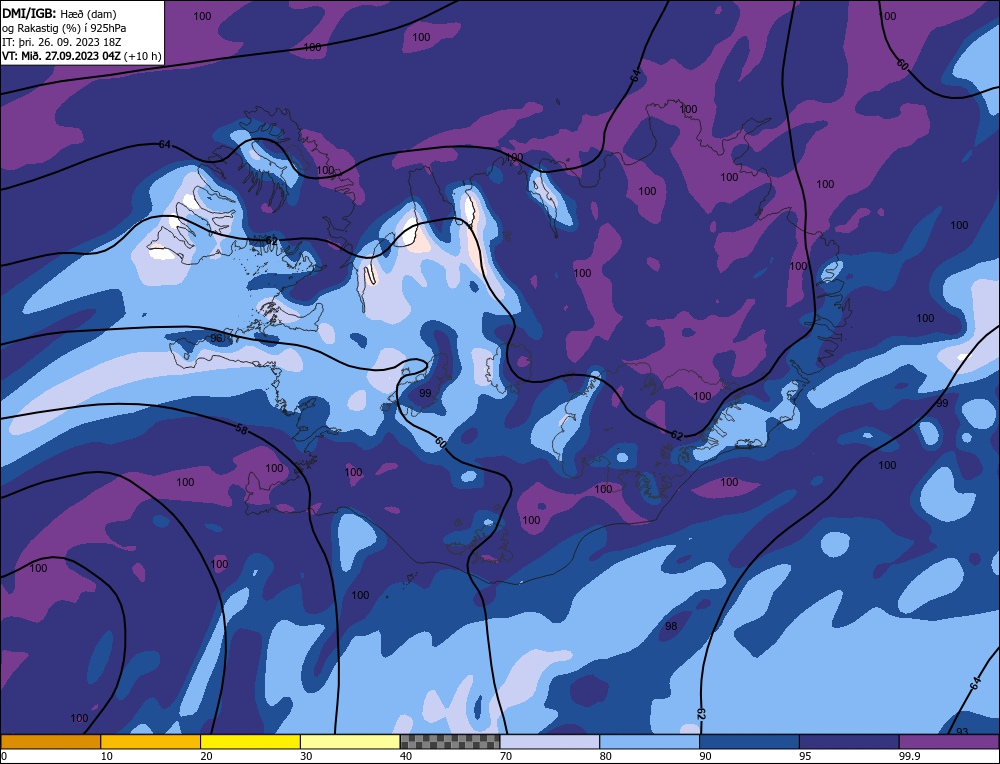
Task: Click the medium blue 90–95 legend swatch
Action: tap(749, 741)
